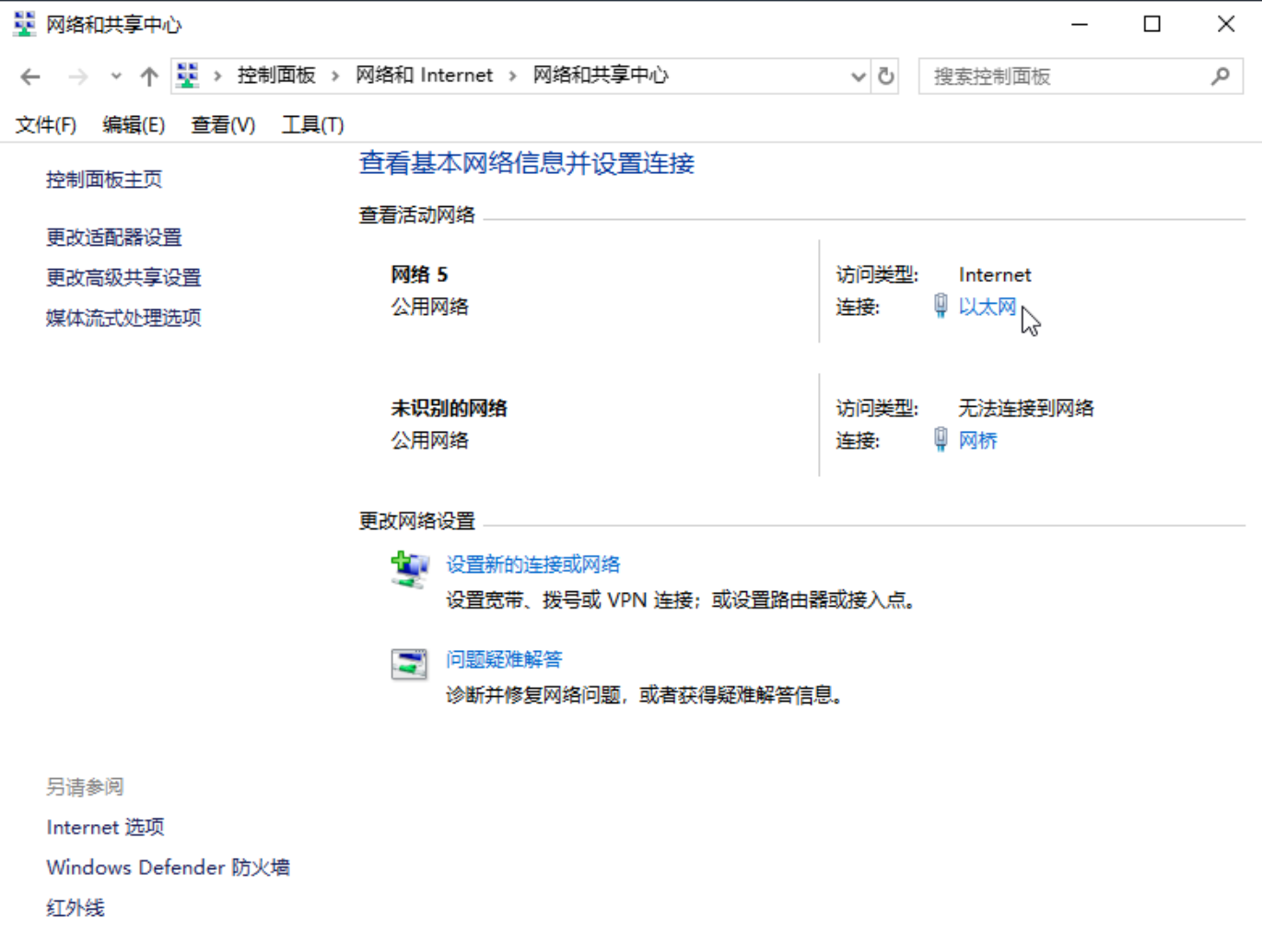Viewport: 1262px width, 952px height.
Task: Close the 网络和共享中心 window
Action: [x=1225, y=24]
